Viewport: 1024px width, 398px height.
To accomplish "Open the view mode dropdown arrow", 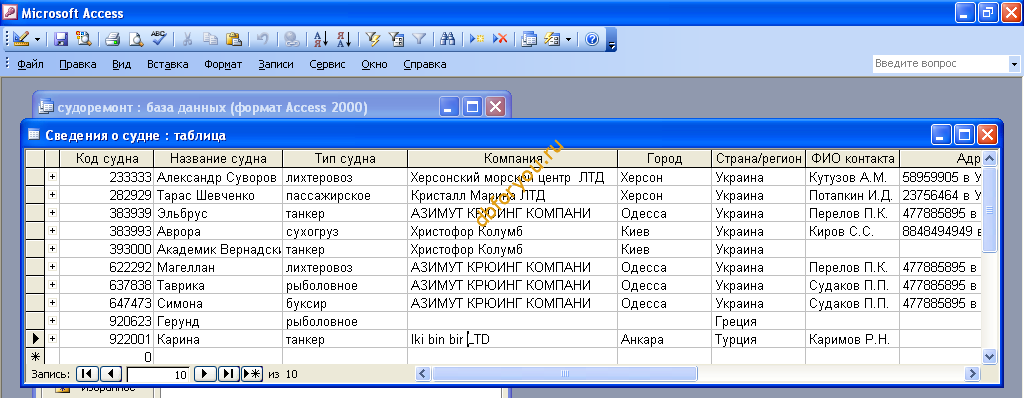I will pos(37,39).
